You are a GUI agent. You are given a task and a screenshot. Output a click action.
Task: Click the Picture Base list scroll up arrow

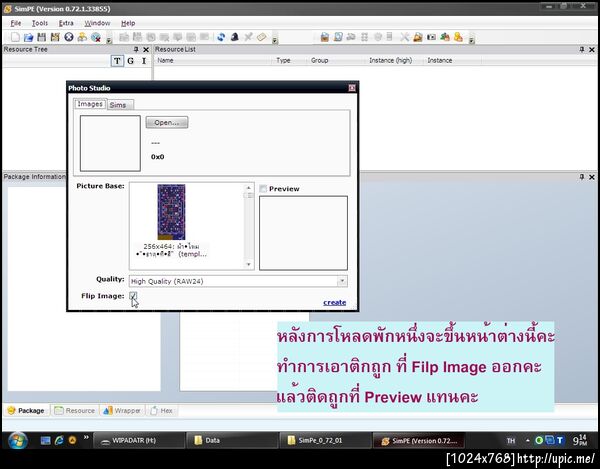(x=249, y=188)
